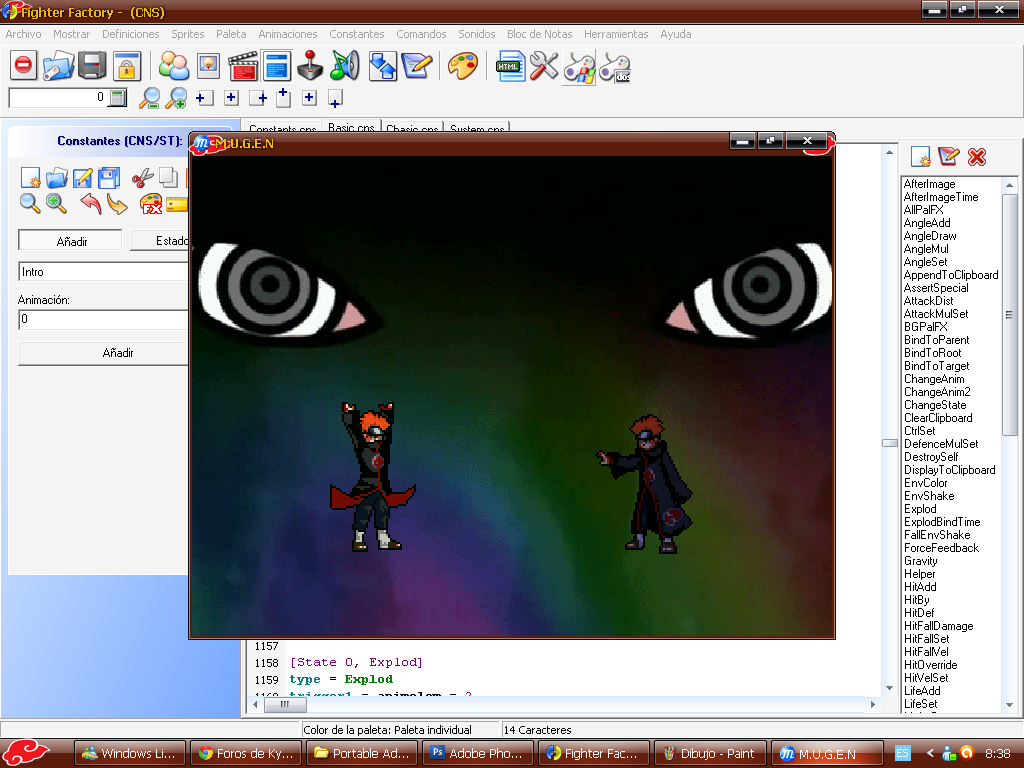This screenshot has width=1024, height=768.
Task: Click the code editor horizontal scrollbar thumb
Action: (x=285, y=705)
